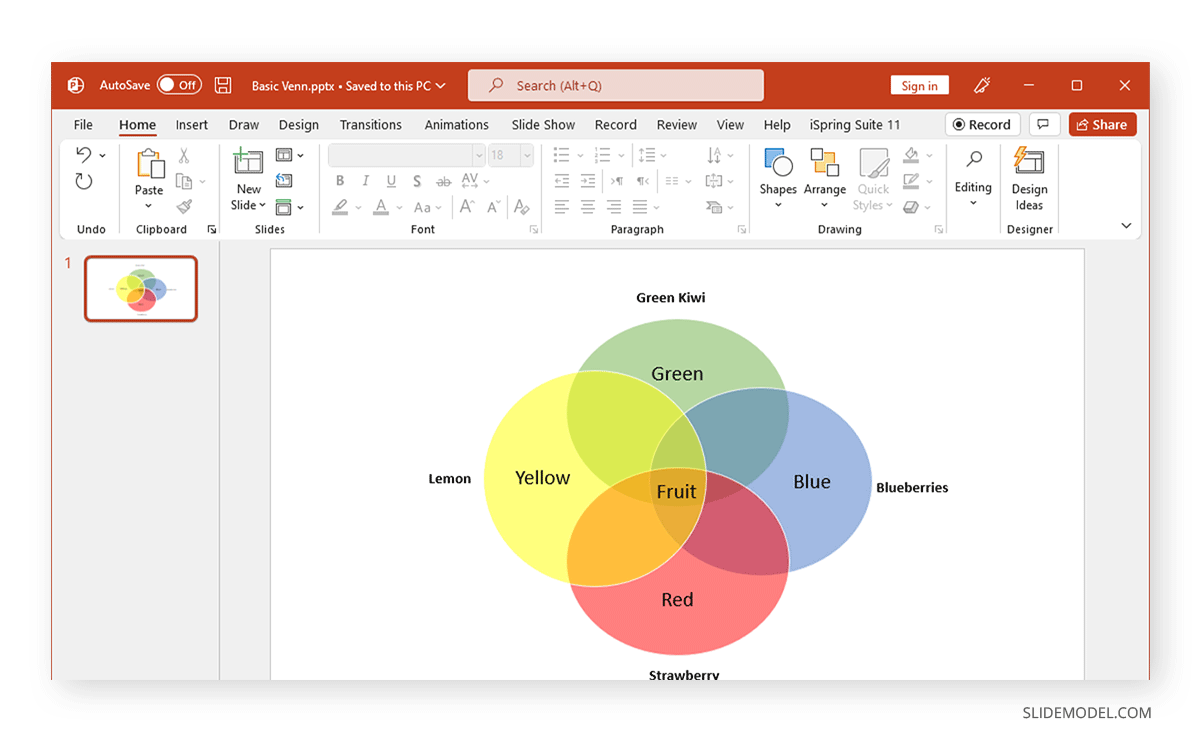Decrease font size with A-down icon
The image size is (1200, 743).
[x=493, y=207]
